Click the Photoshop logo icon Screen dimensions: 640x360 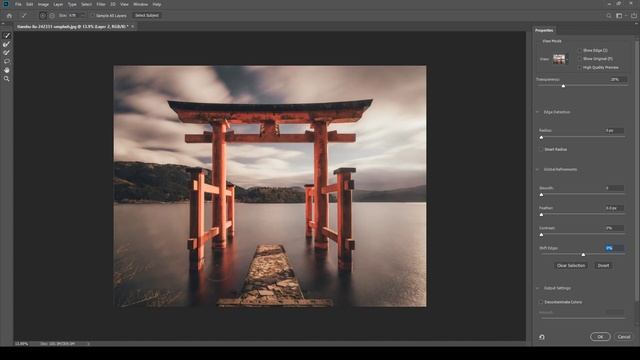(x=6, y=4)
